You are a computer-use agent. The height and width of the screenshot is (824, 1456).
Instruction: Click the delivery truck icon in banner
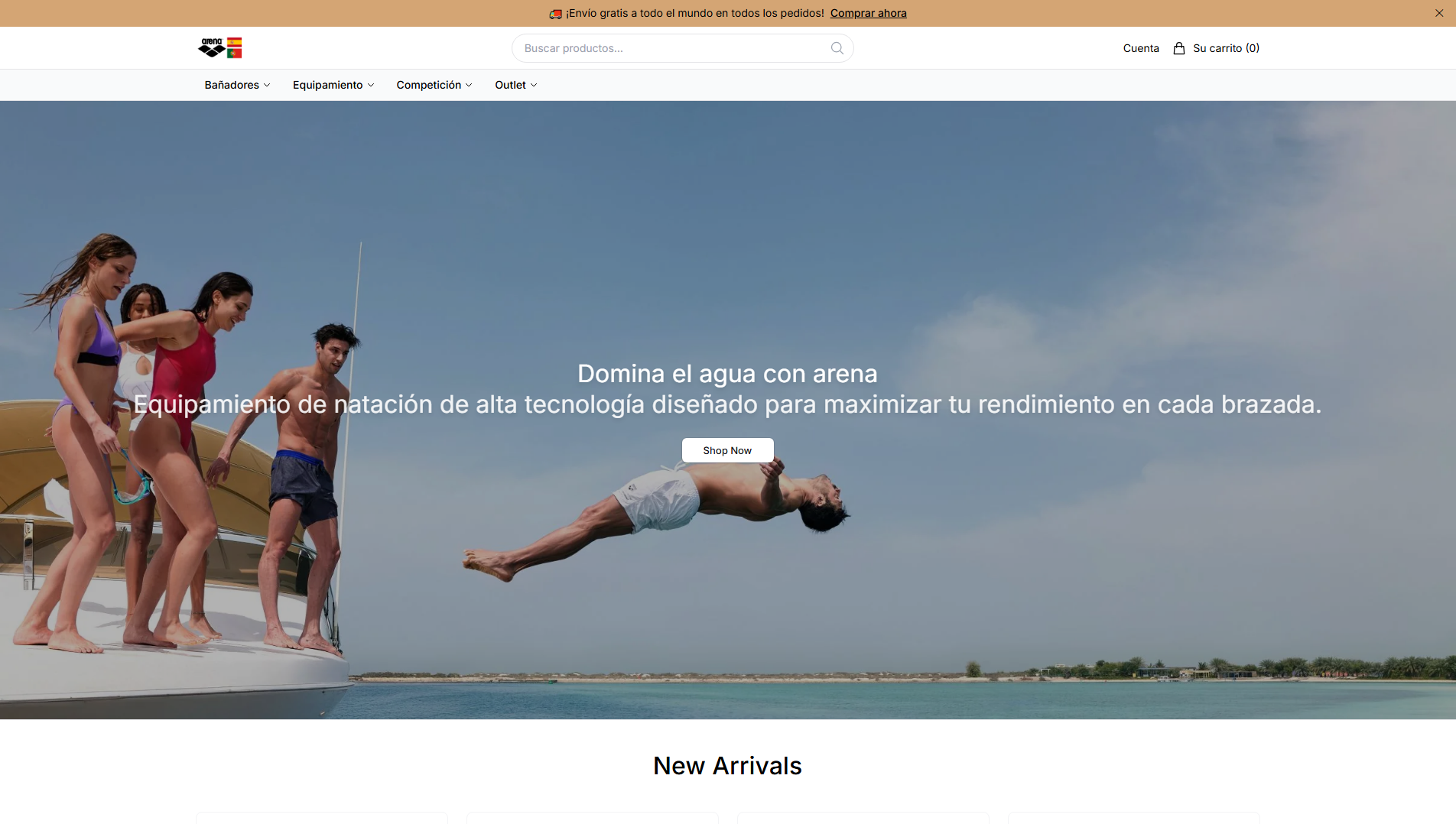coord(556,14)
